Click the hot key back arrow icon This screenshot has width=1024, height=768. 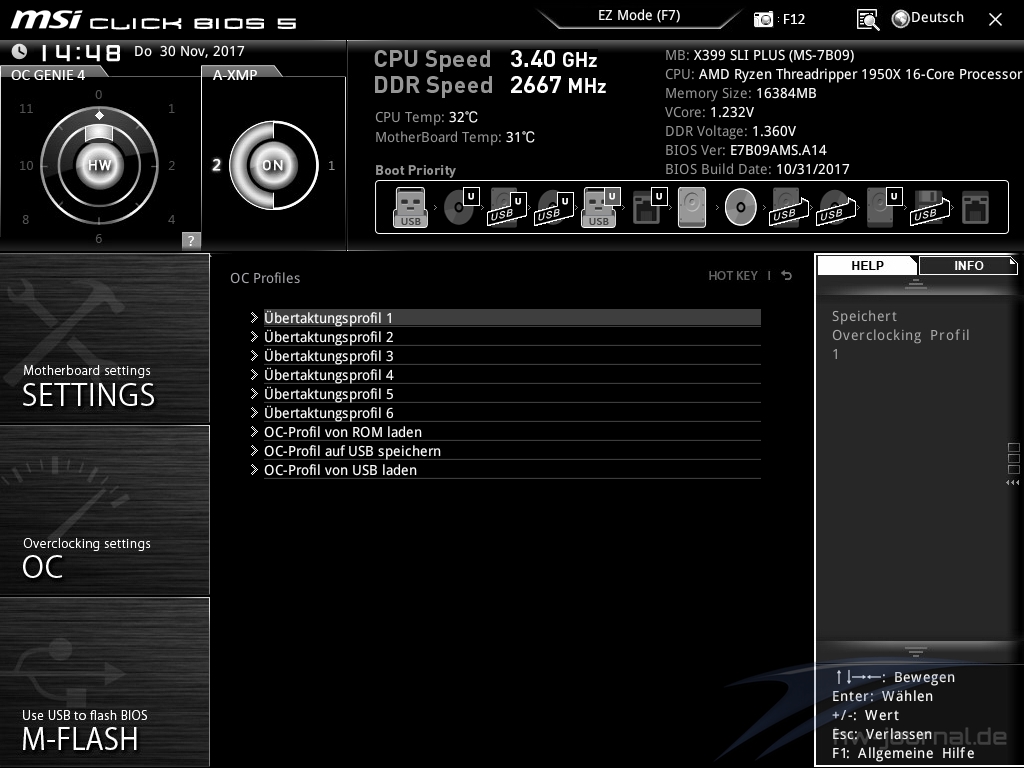787,276
